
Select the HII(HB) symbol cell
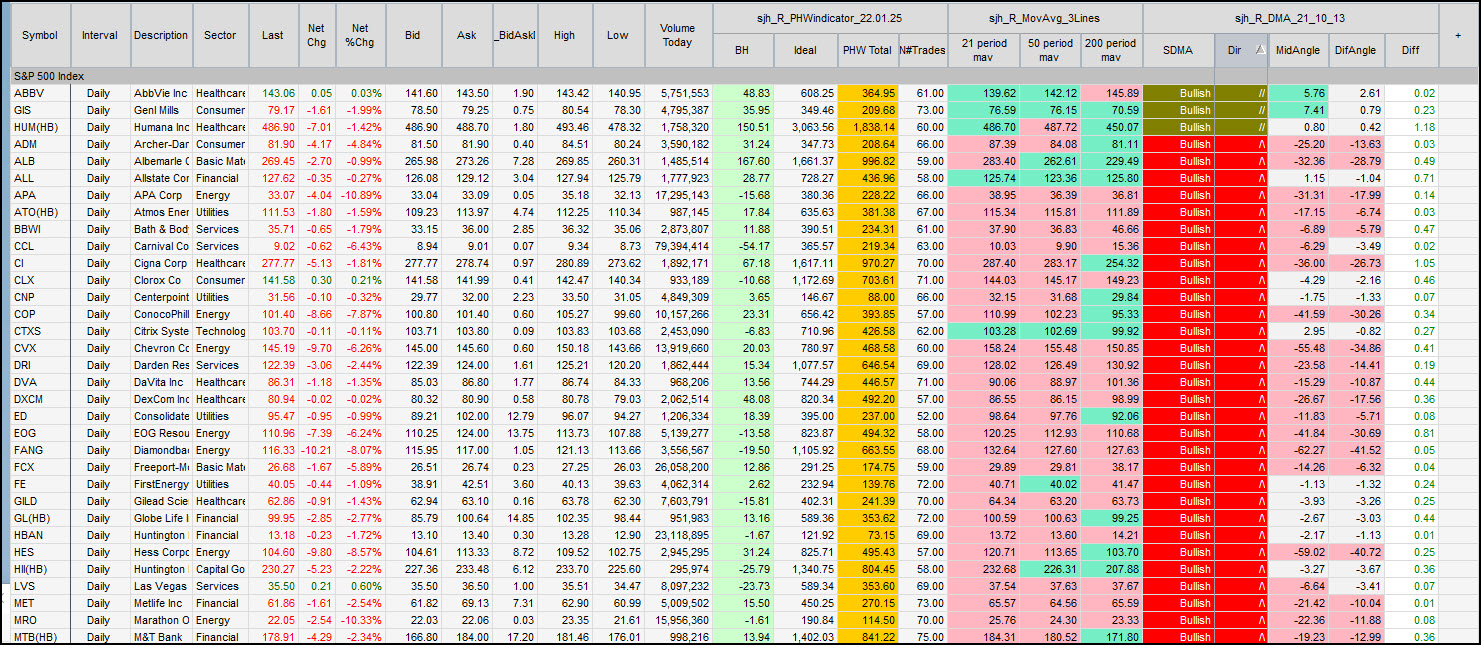[40, 569]
